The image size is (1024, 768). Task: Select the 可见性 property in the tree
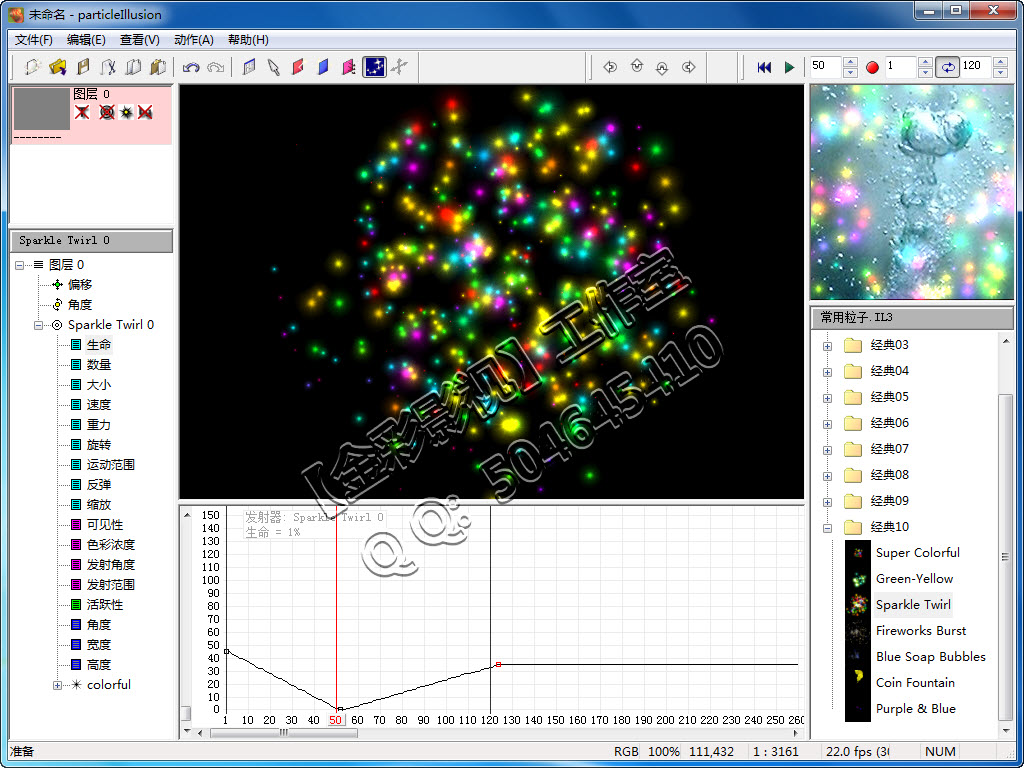pyautogui.click(x=105, y=525)
